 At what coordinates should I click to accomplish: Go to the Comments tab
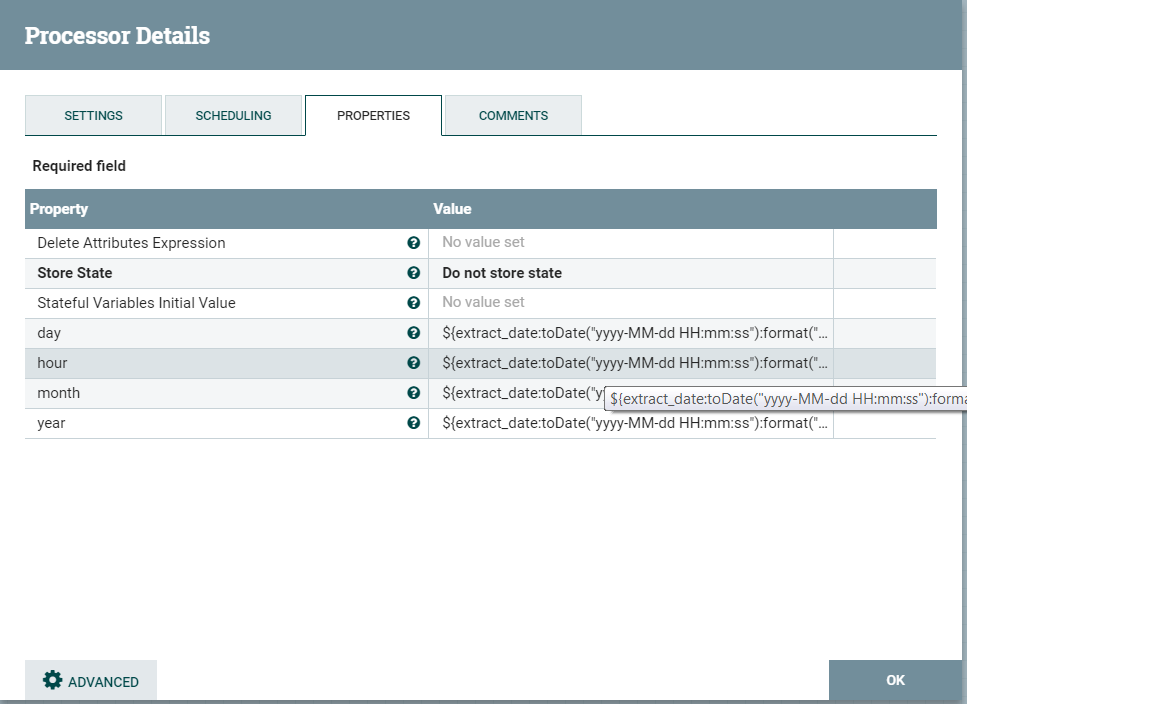click(x=513, y=116)
